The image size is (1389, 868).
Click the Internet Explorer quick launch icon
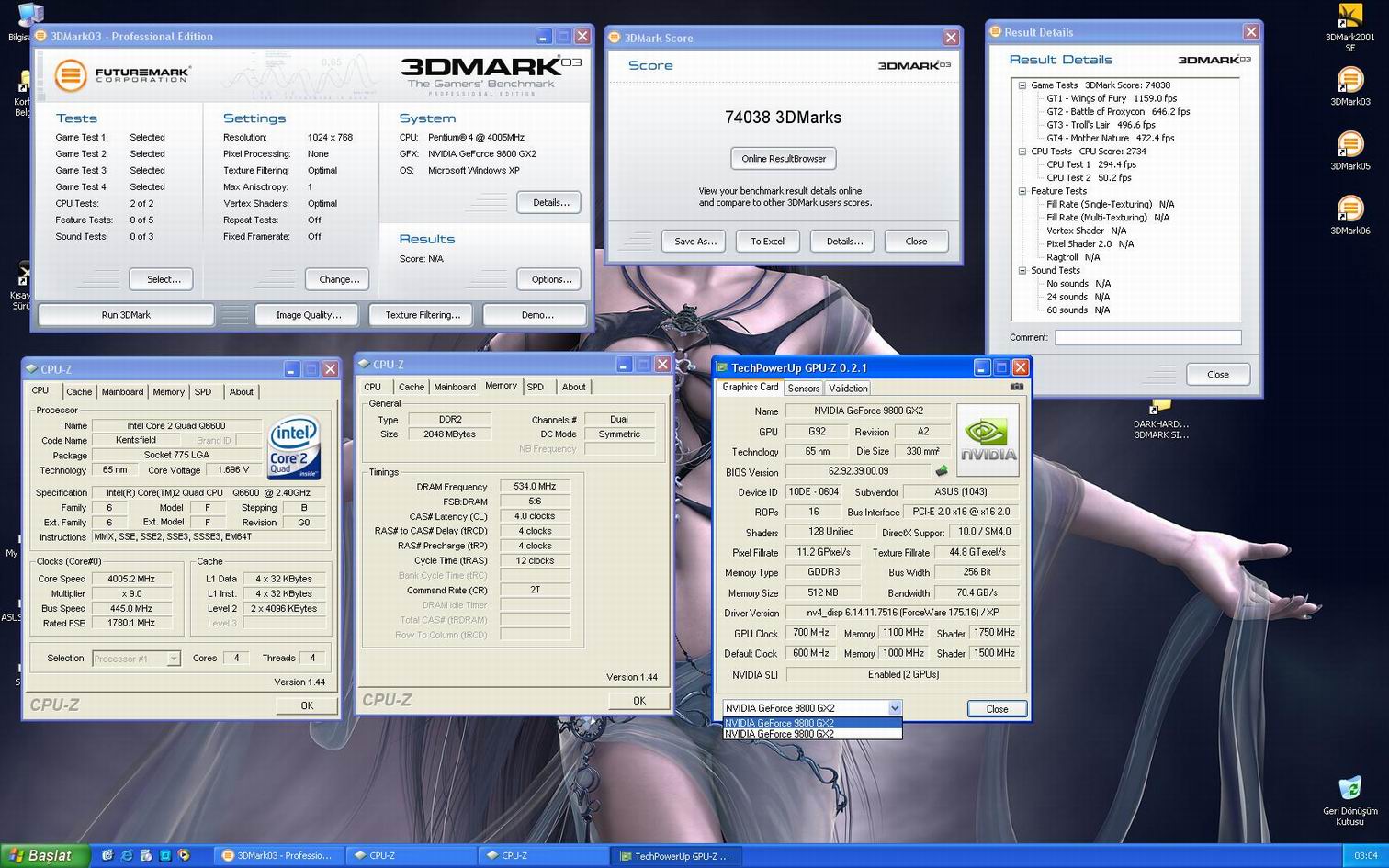click(x=127, y=855)
